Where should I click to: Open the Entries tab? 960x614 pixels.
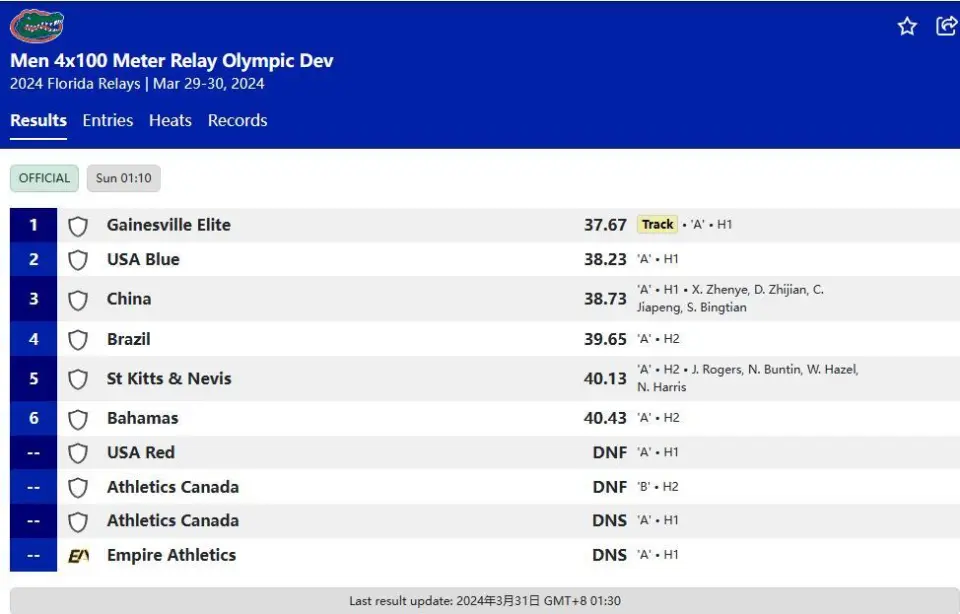[108, 121]
